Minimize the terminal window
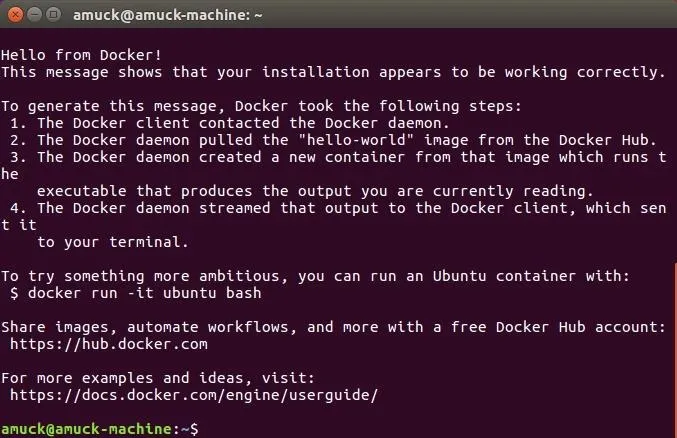 (34, 15)
